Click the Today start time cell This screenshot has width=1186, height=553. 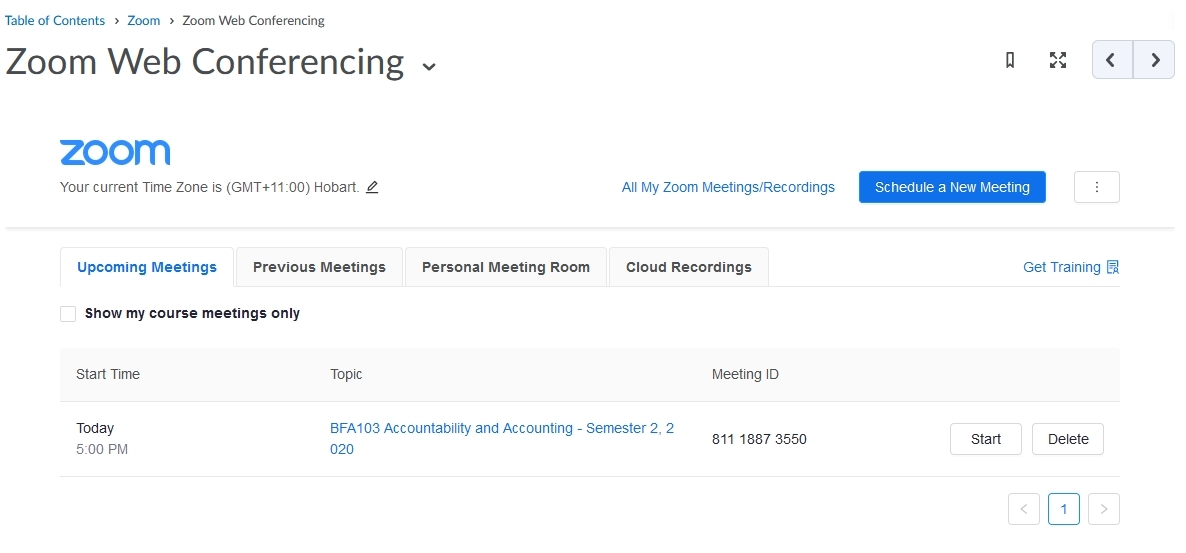tap(95, 428)
